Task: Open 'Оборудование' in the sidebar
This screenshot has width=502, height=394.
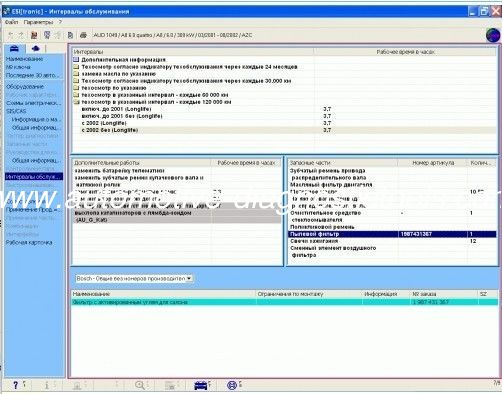Action: pyautogui.click(x=25, y=87)
